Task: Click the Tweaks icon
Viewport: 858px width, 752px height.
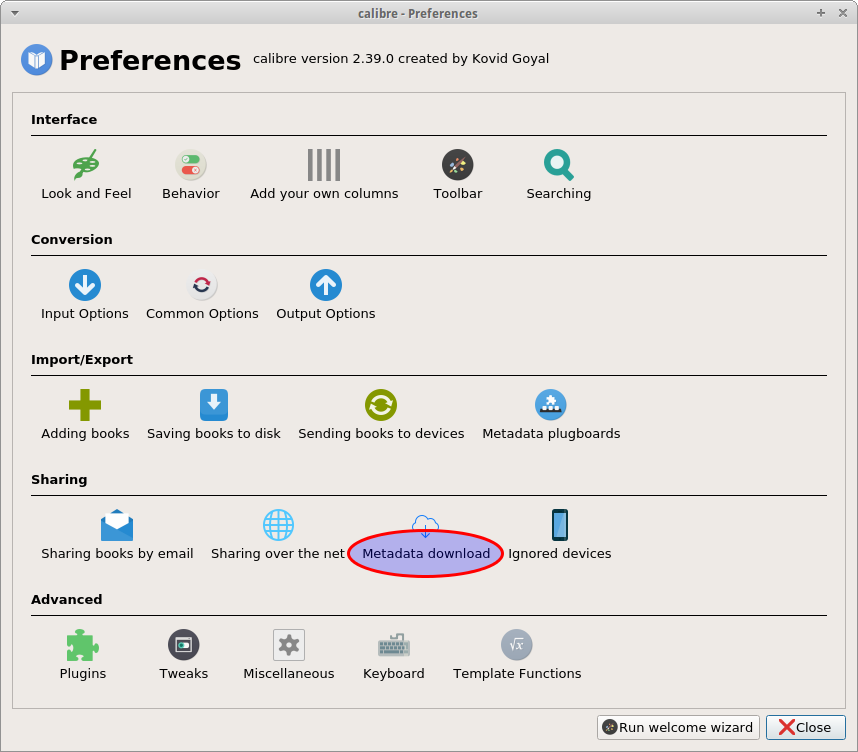Action: click(x=183, y=645)
